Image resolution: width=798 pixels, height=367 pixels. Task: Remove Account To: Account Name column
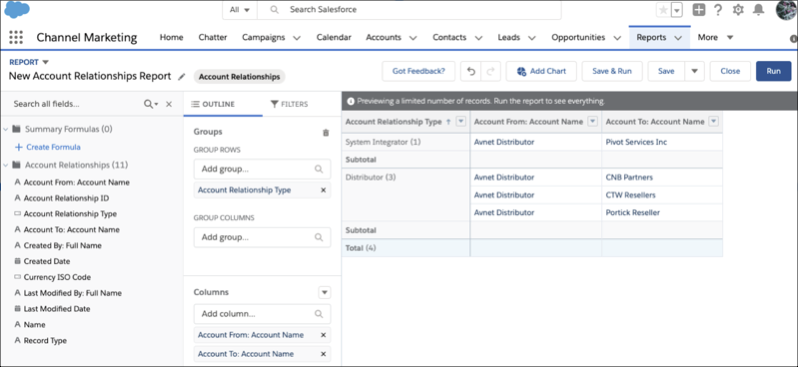pyautogui.click(x=323, y=354)
